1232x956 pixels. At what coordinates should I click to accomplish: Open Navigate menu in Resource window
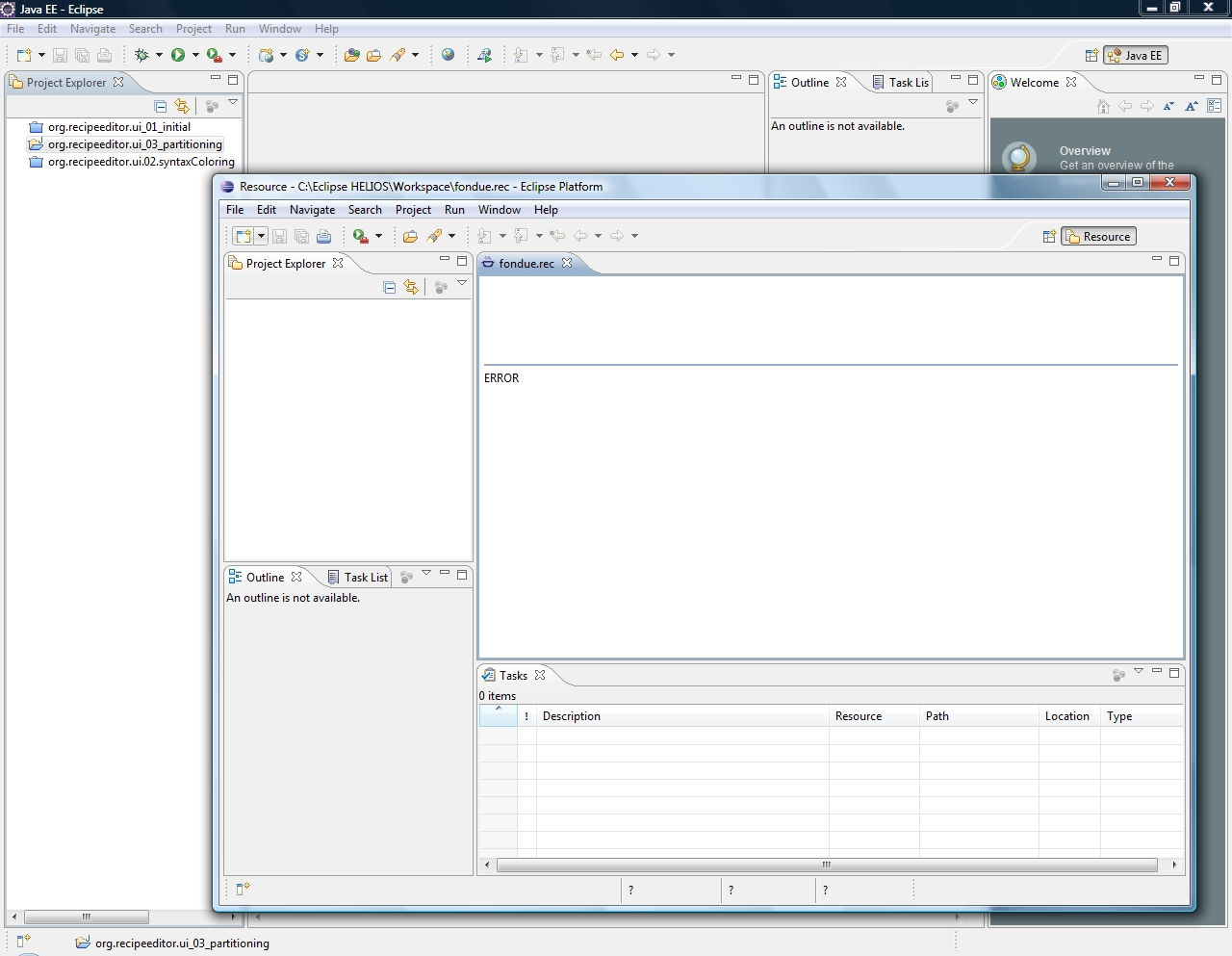312,210
